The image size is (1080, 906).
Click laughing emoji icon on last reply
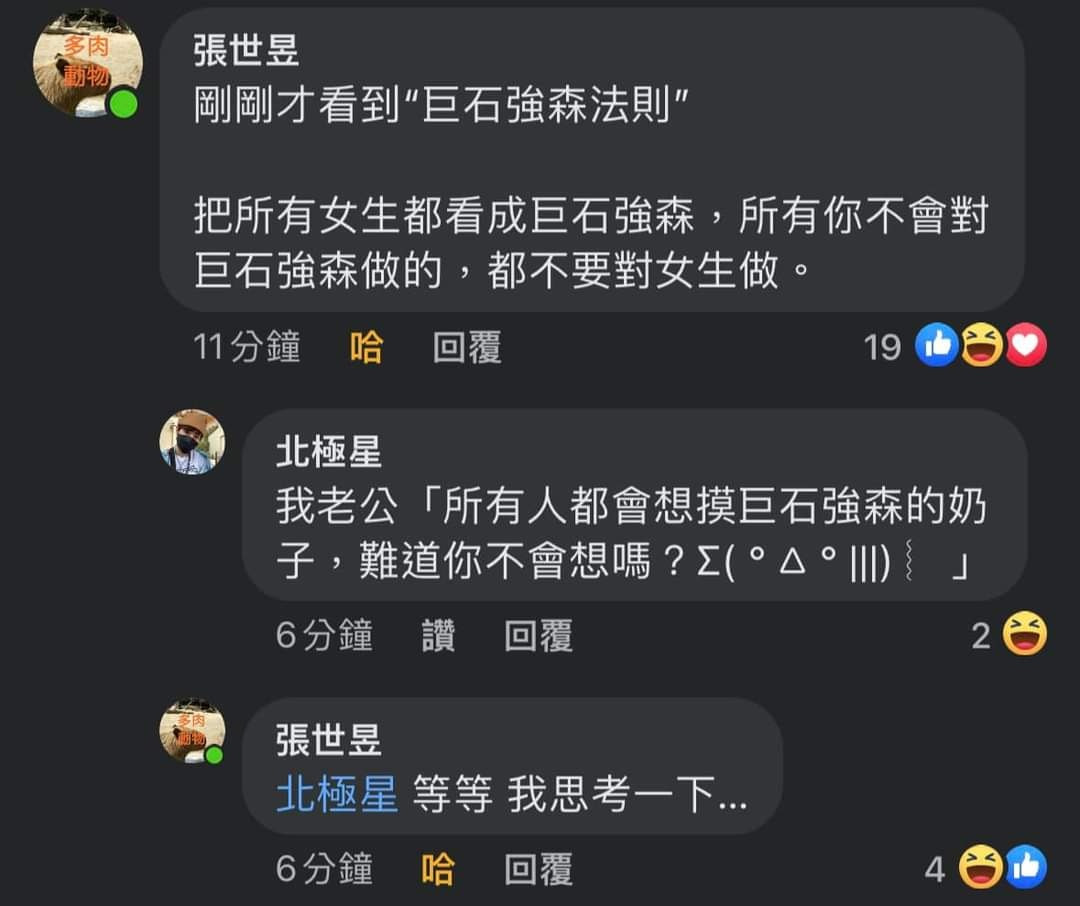pos(981,867)
